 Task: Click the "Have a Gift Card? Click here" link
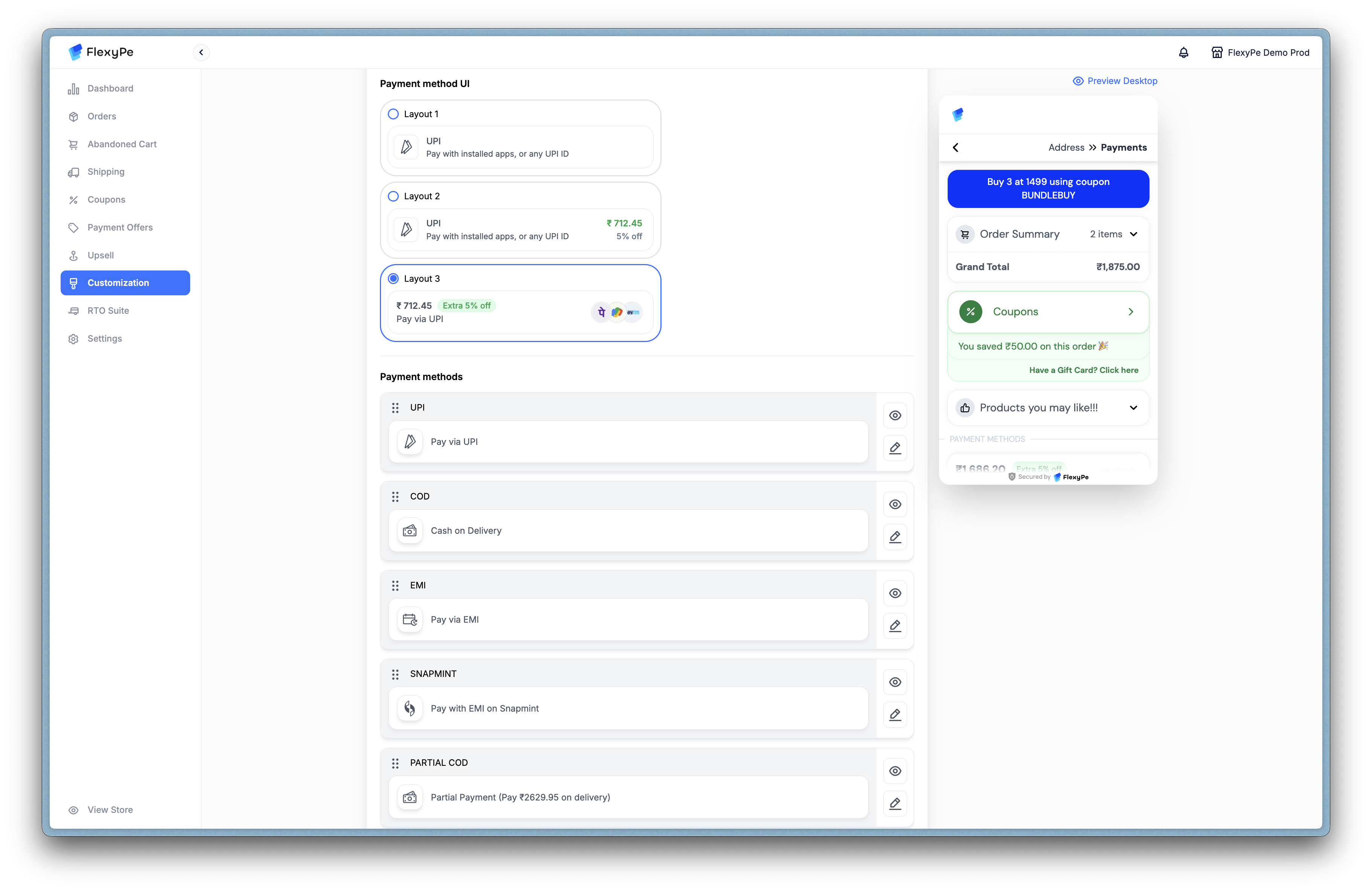tap(1083, 370)
